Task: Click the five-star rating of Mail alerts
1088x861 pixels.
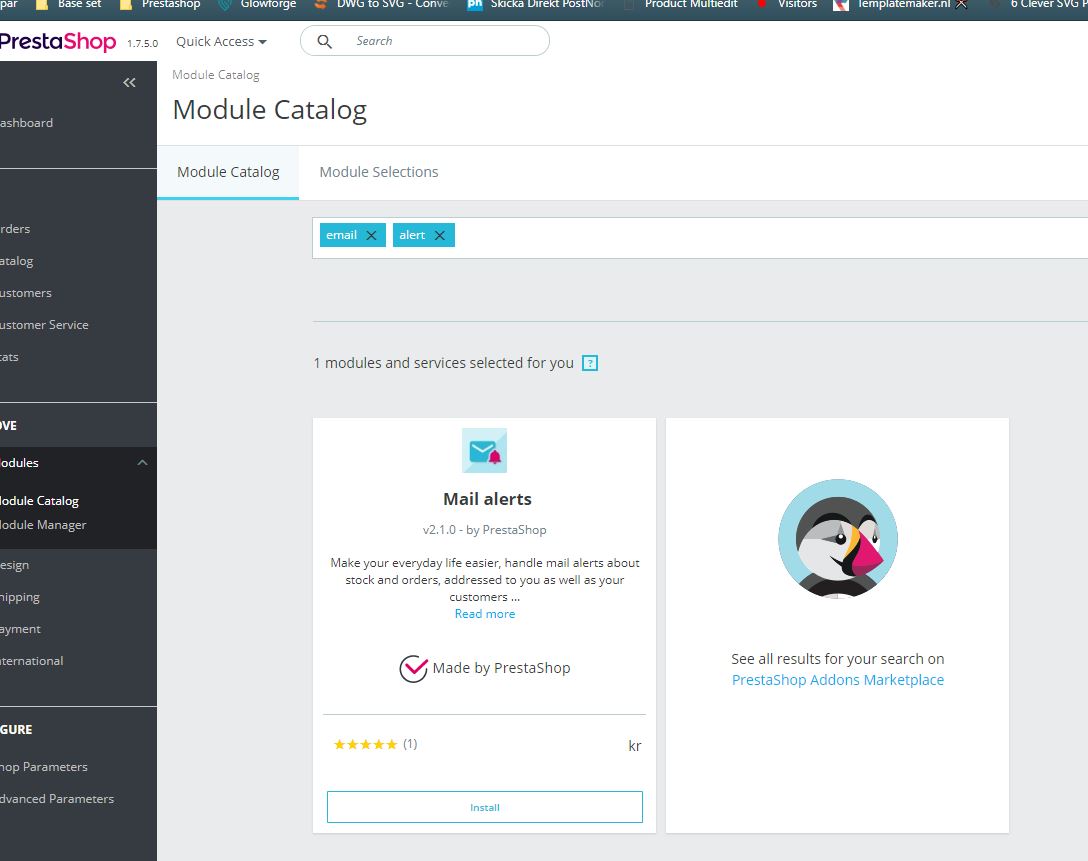Action: coord(366,744)
